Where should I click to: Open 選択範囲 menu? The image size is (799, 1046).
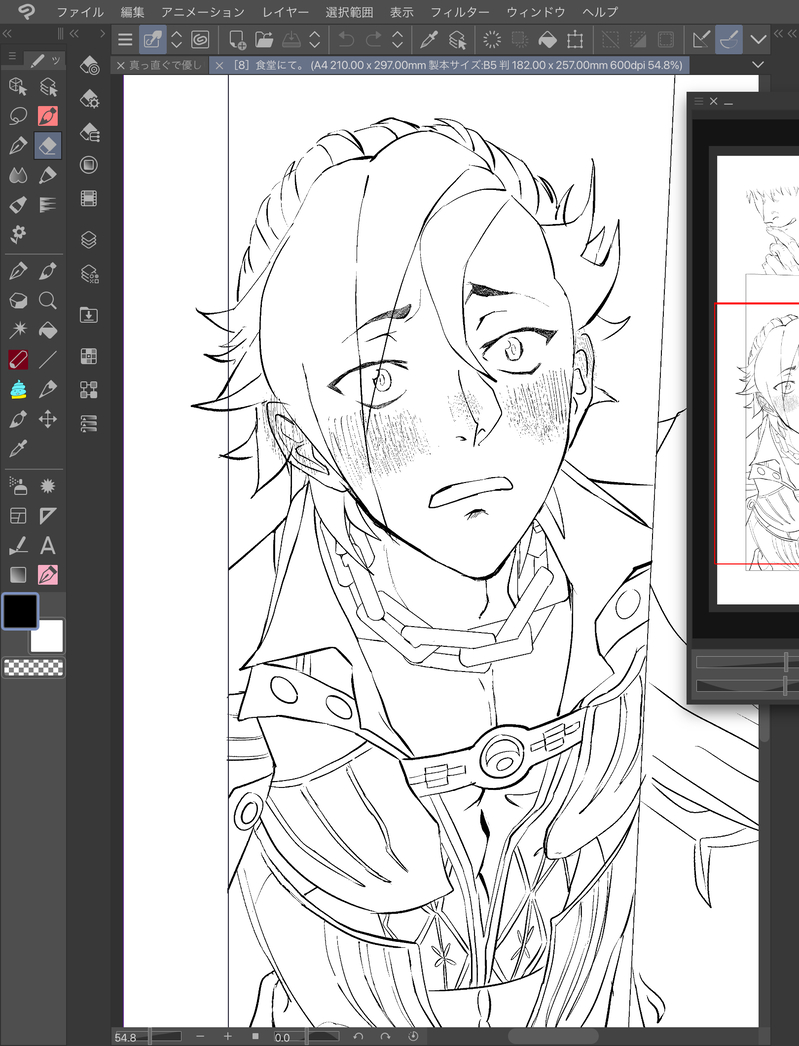coord(349,12)
